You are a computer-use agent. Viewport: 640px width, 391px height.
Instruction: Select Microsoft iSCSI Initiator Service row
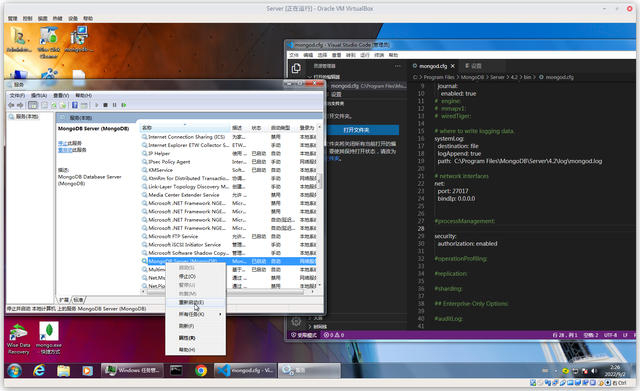click(229, 245)
